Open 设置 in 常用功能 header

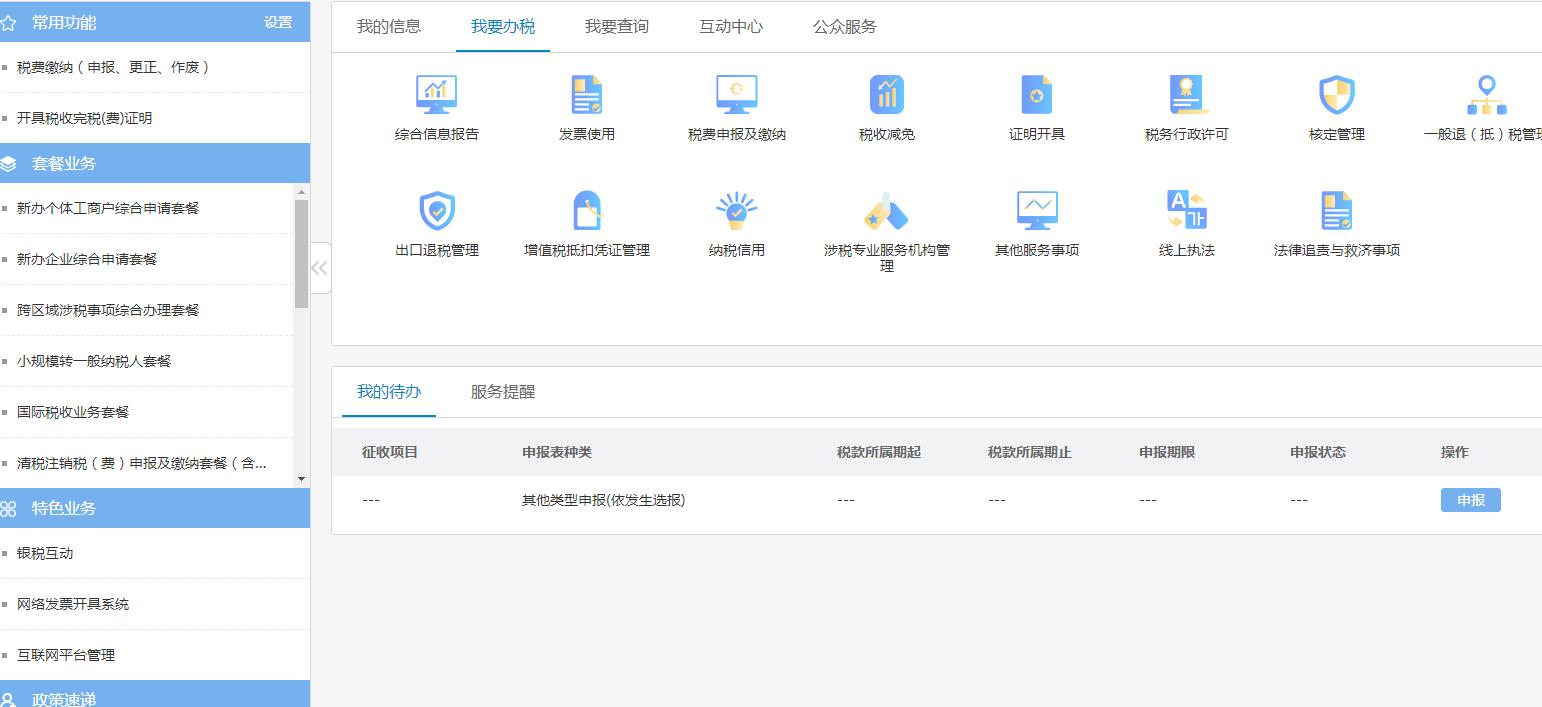coord(279,21)
